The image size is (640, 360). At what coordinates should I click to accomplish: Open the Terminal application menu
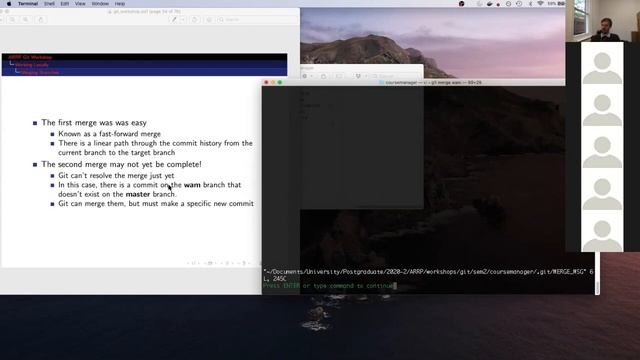tap(28, 4)
